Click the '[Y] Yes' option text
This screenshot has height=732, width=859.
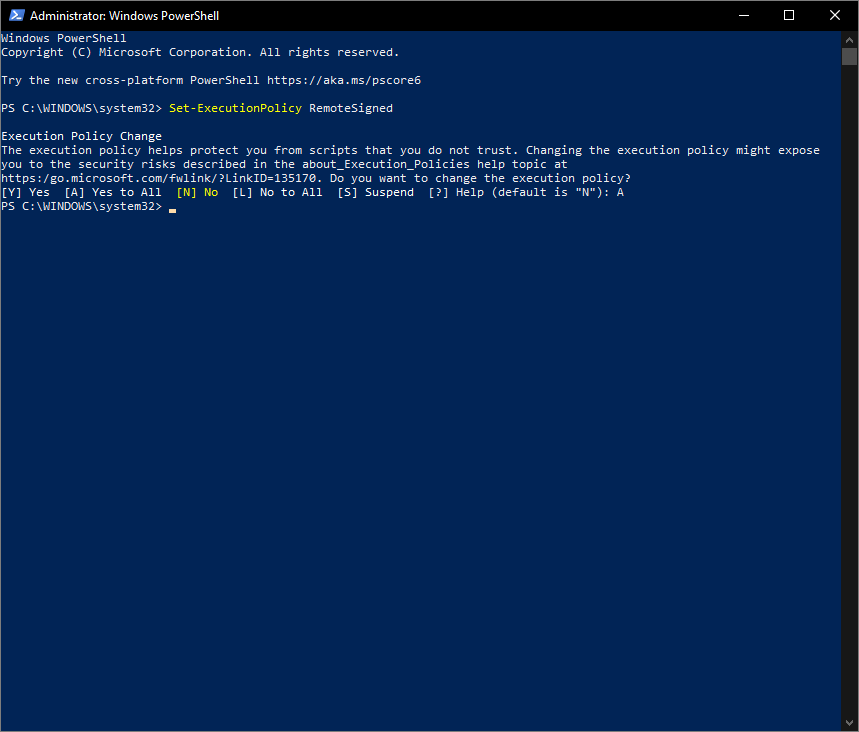[x=25, y=192]
